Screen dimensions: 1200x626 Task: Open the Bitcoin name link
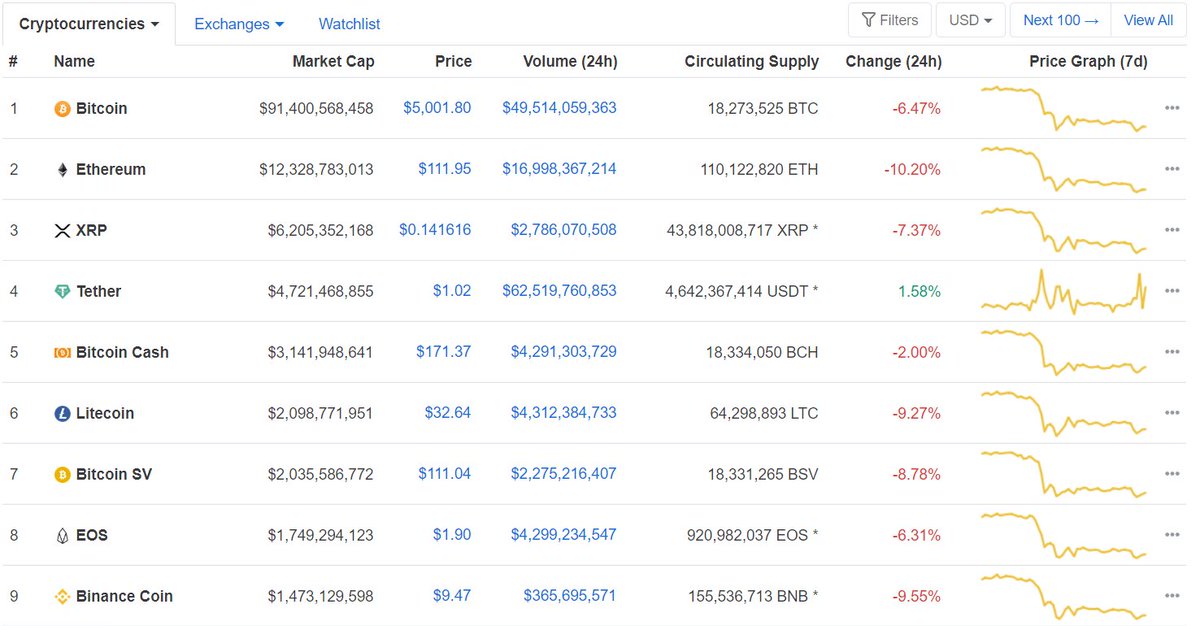[x=101, y=109]
